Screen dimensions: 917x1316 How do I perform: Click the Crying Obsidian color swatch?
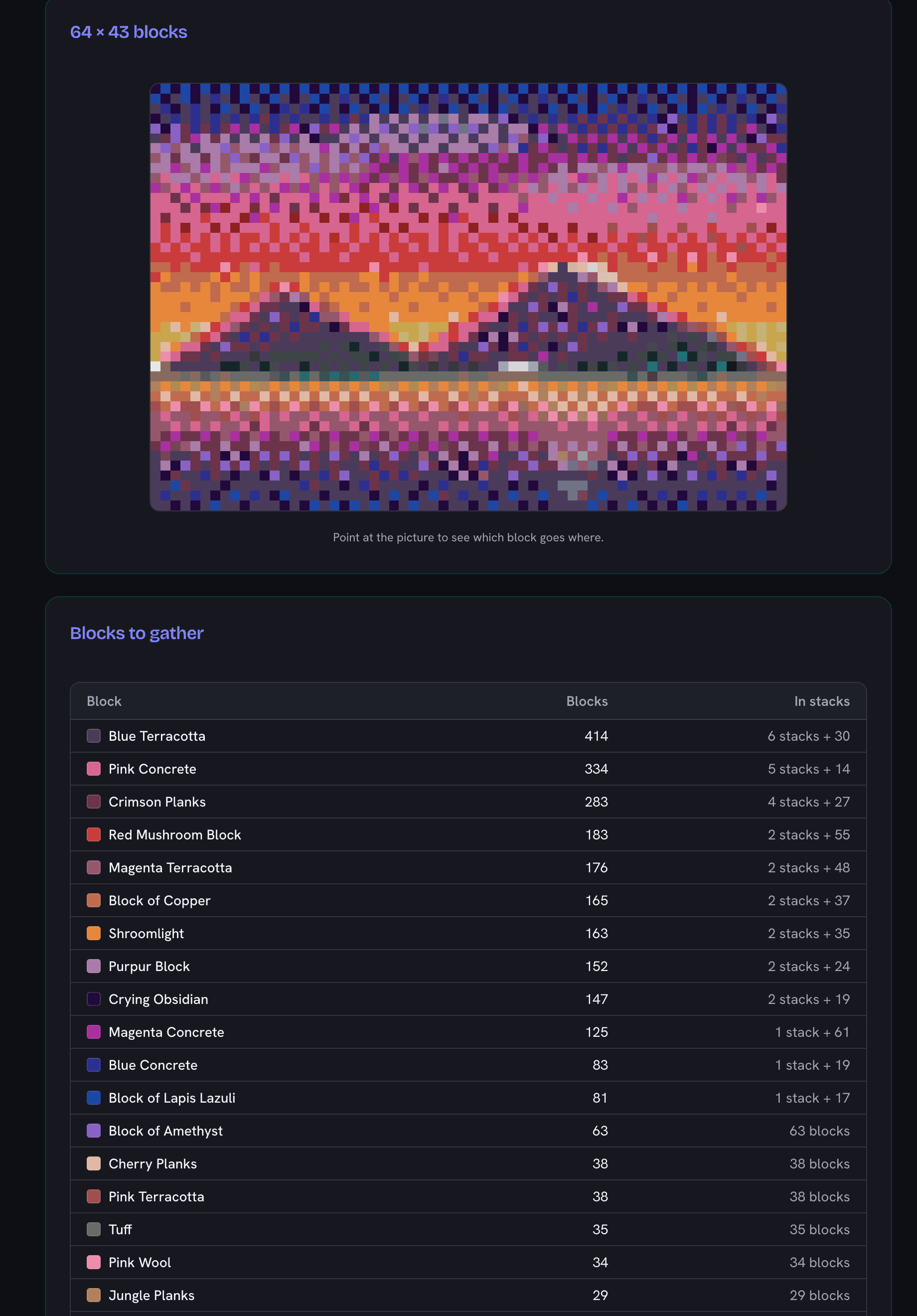click(x=93, y=999)
